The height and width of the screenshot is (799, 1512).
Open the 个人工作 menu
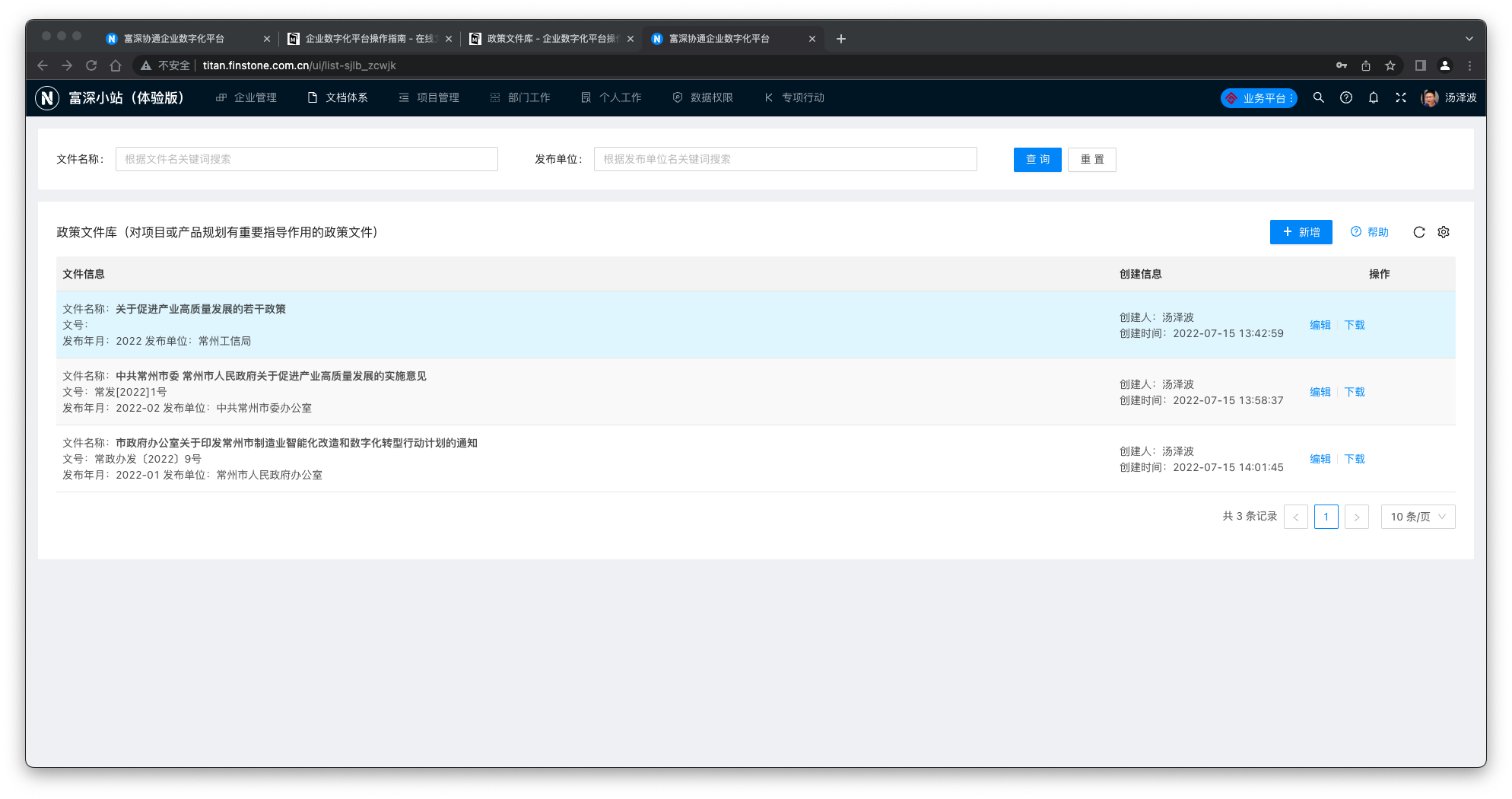click(x=611, y=97)
